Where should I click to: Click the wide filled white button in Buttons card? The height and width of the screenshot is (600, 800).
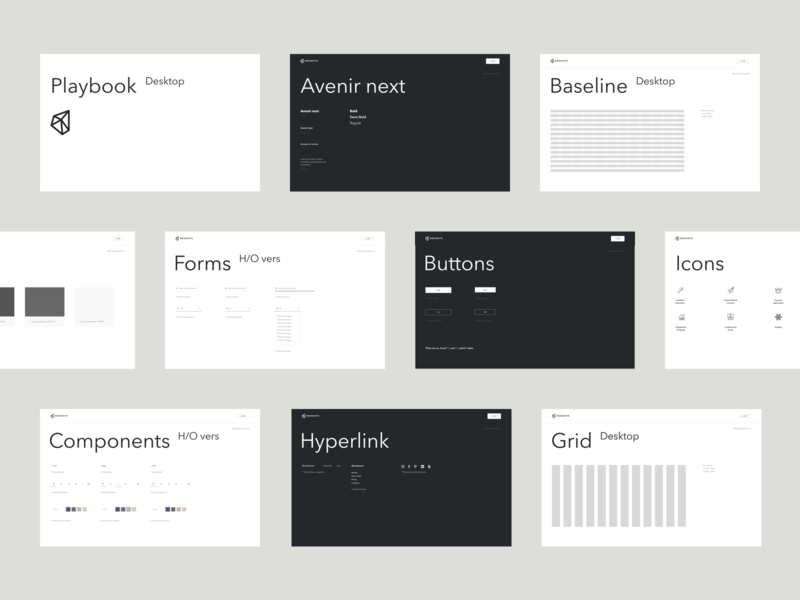(x=438, y=290)
